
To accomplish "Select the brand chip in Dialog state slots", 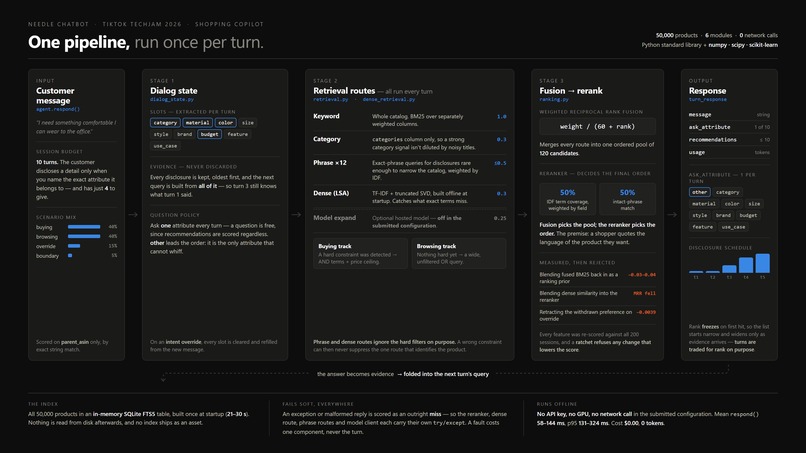I will 185,134.
